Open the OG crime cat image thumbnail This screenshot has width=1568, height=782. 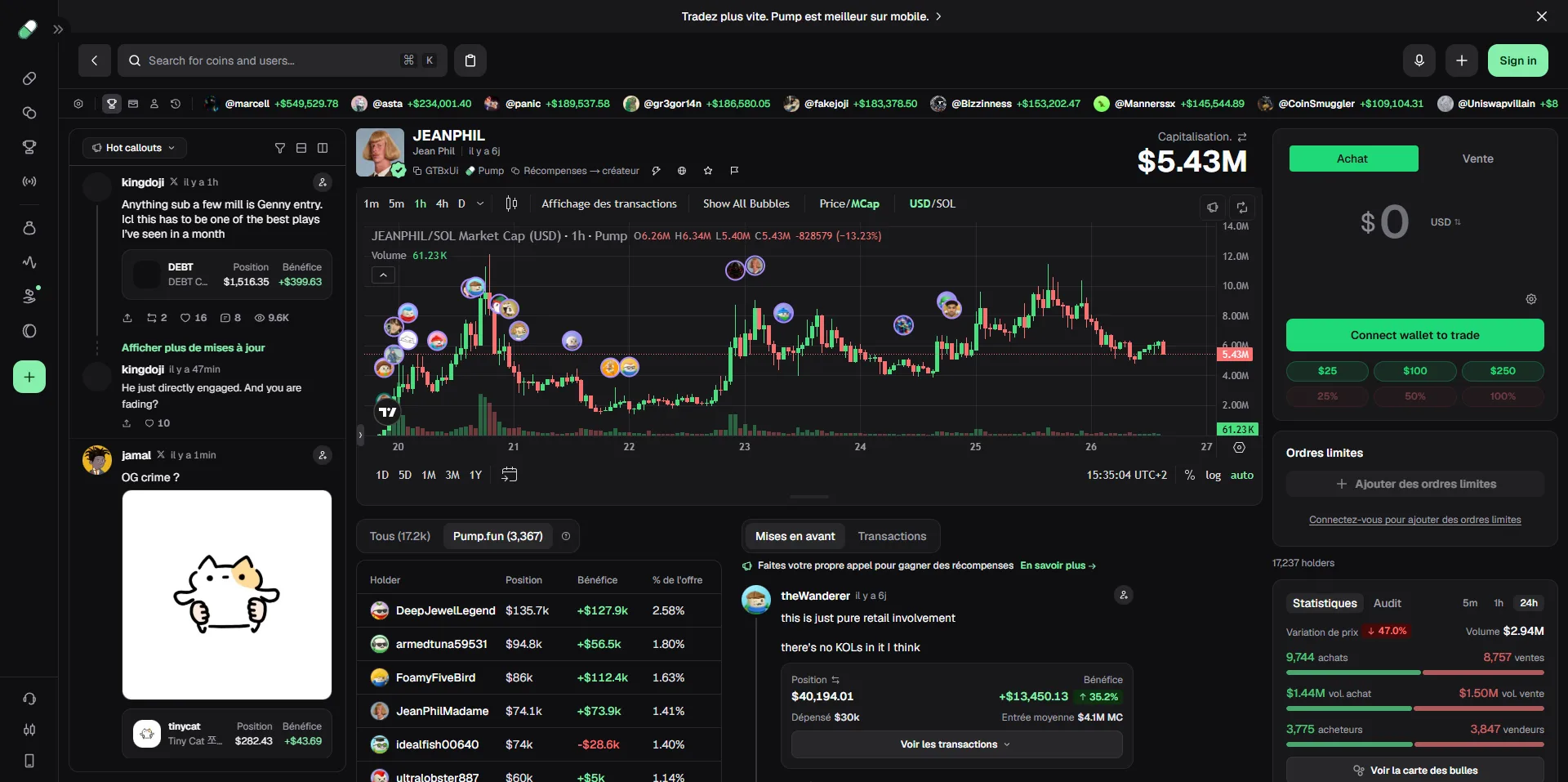coord(227,595)
